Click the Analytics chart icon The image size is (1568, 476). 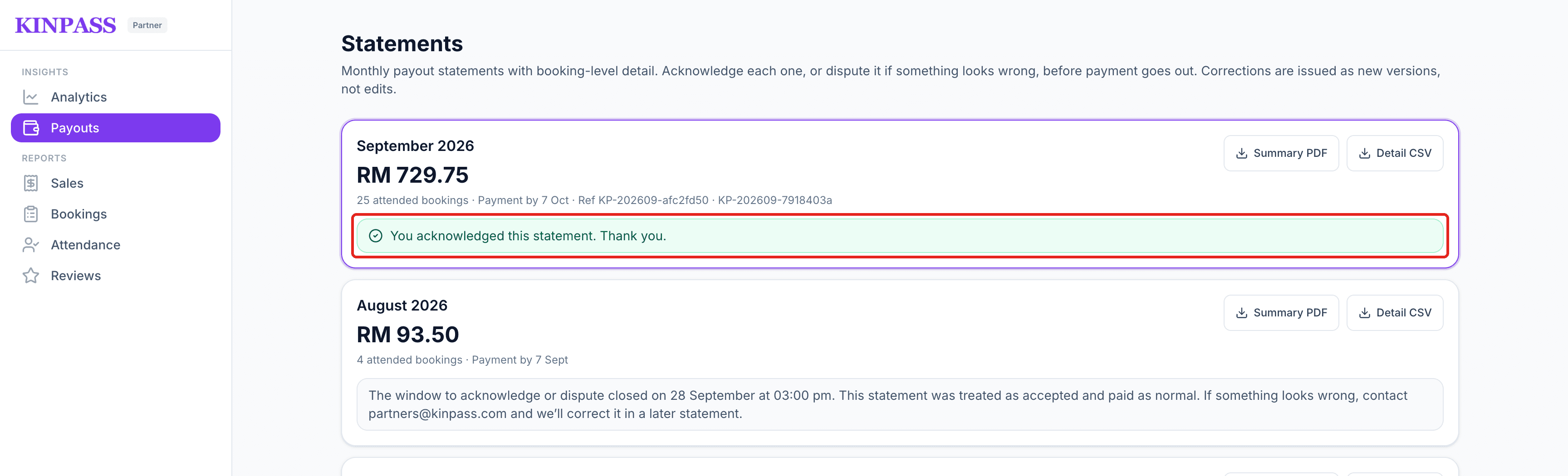coord(30,97)
